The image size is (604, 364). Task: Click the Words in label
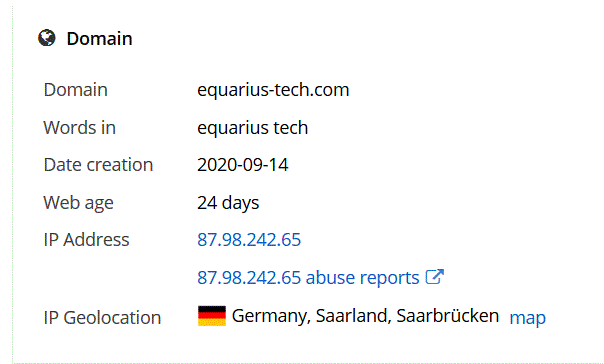point(79,127)
